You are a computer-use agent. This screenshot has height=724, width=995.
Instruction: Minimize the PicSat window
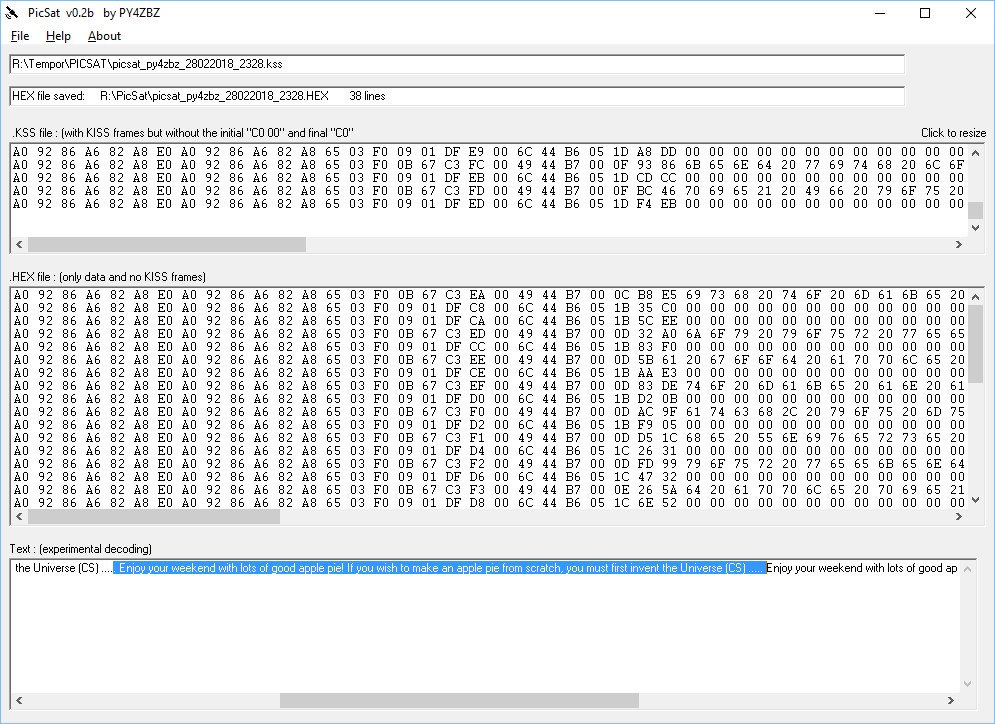point(880,13)
